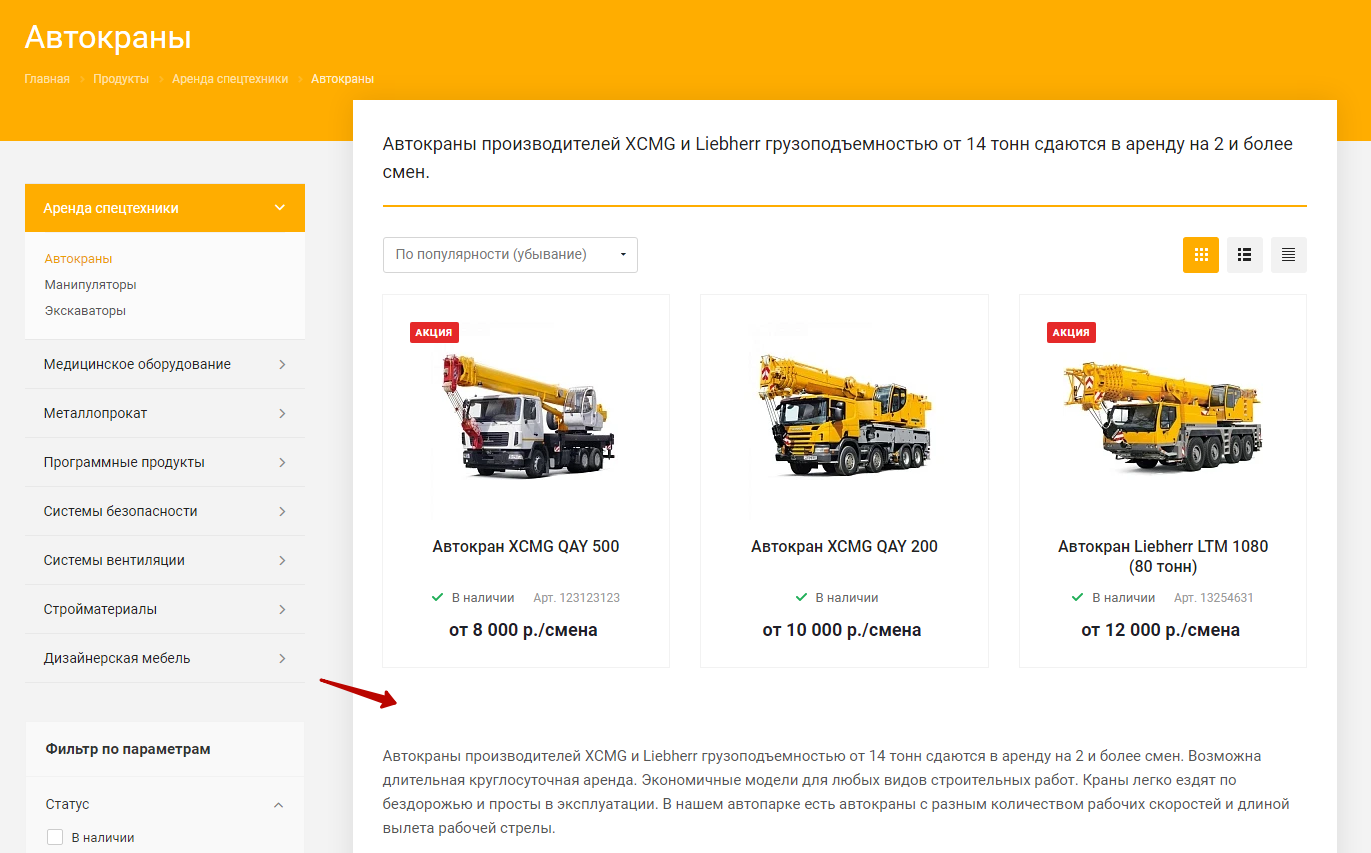Click the АКЦИЯ badge on Liebherr LTM 1080
This screenshot has width=1371, height=853.
[1071, 332]
